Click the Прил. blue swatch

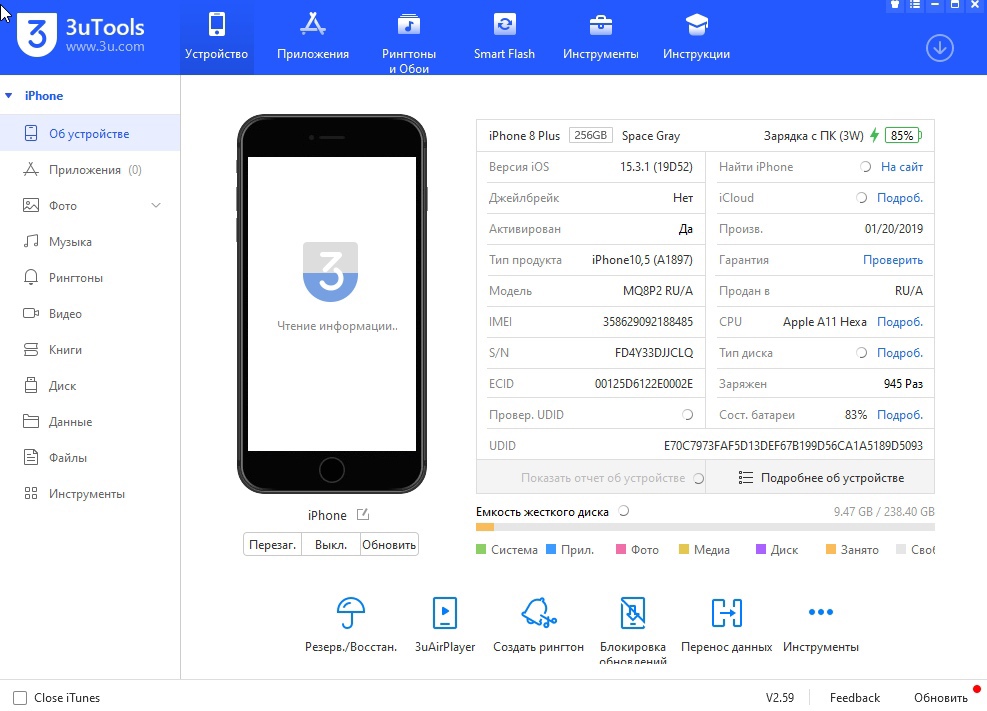coord(551,549)
